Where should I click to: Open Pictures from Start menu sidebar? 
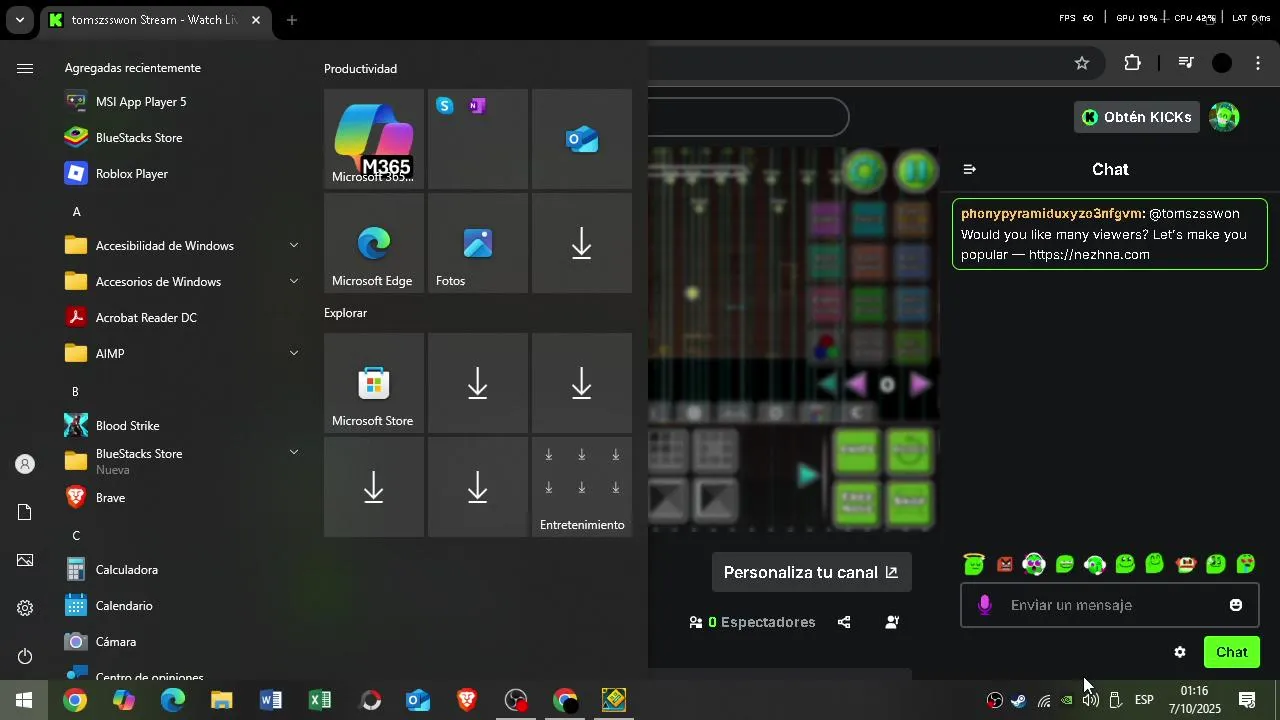pos(25,560)
